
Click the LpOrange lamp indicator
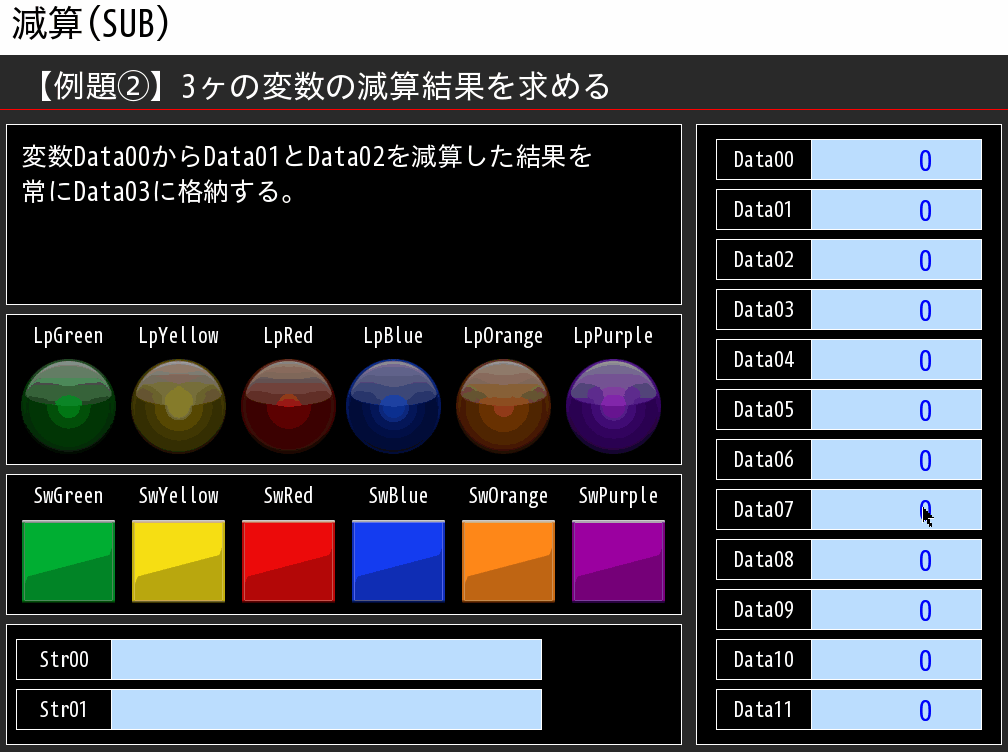click(503, 406)
